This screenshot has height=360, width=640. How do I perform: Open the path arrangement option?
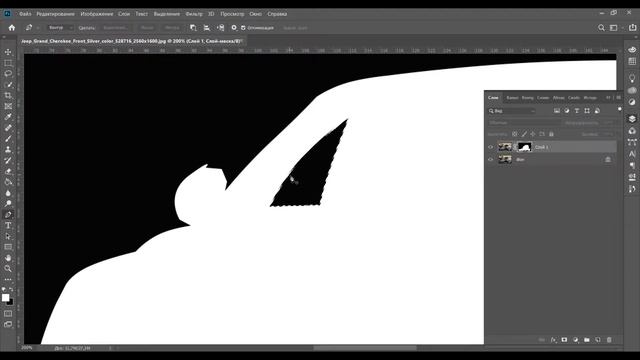pyautogui.click(x=220, y=28)
